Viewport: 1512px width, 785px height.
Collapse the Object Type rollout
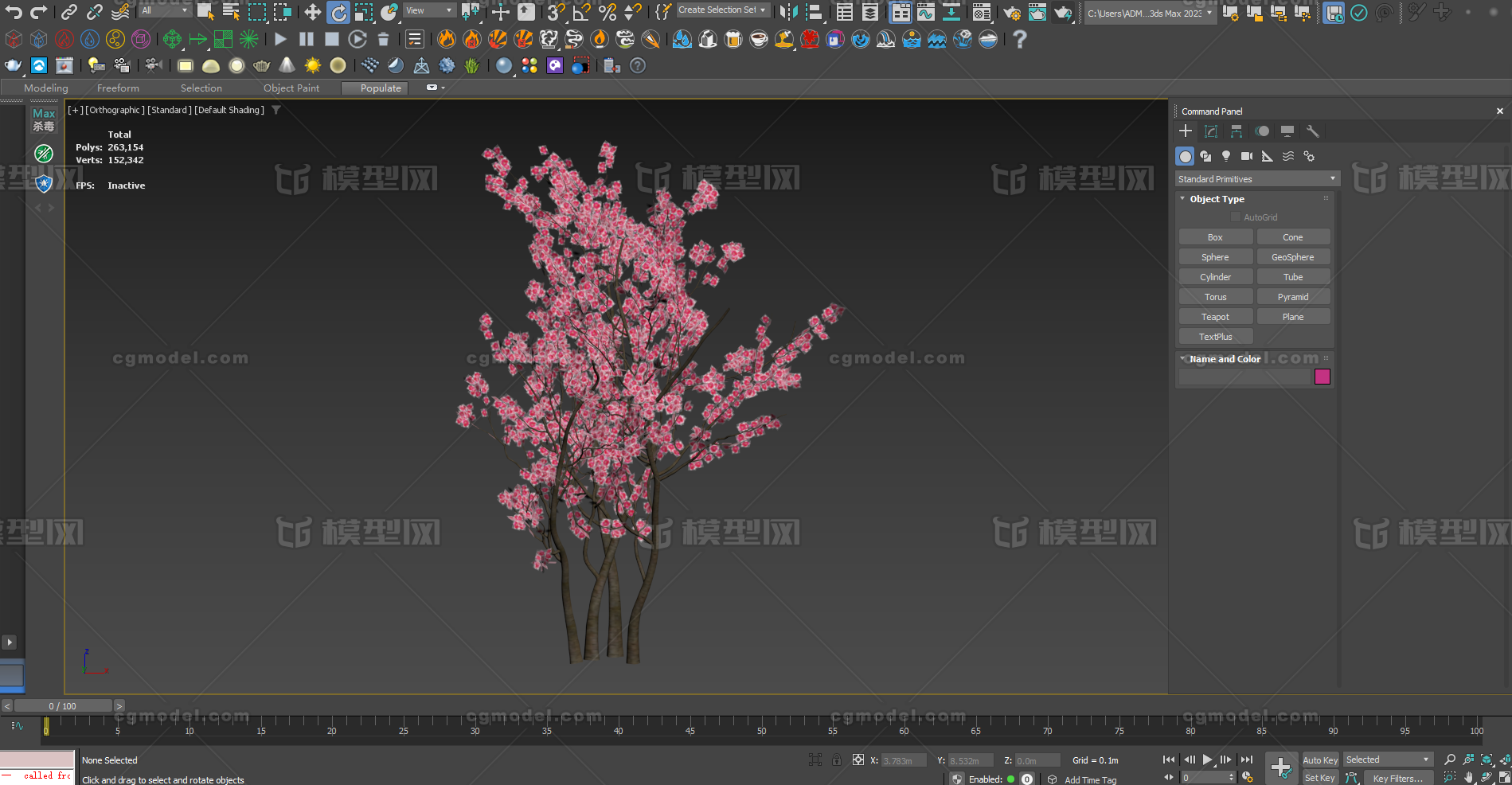pos(1183,199)
